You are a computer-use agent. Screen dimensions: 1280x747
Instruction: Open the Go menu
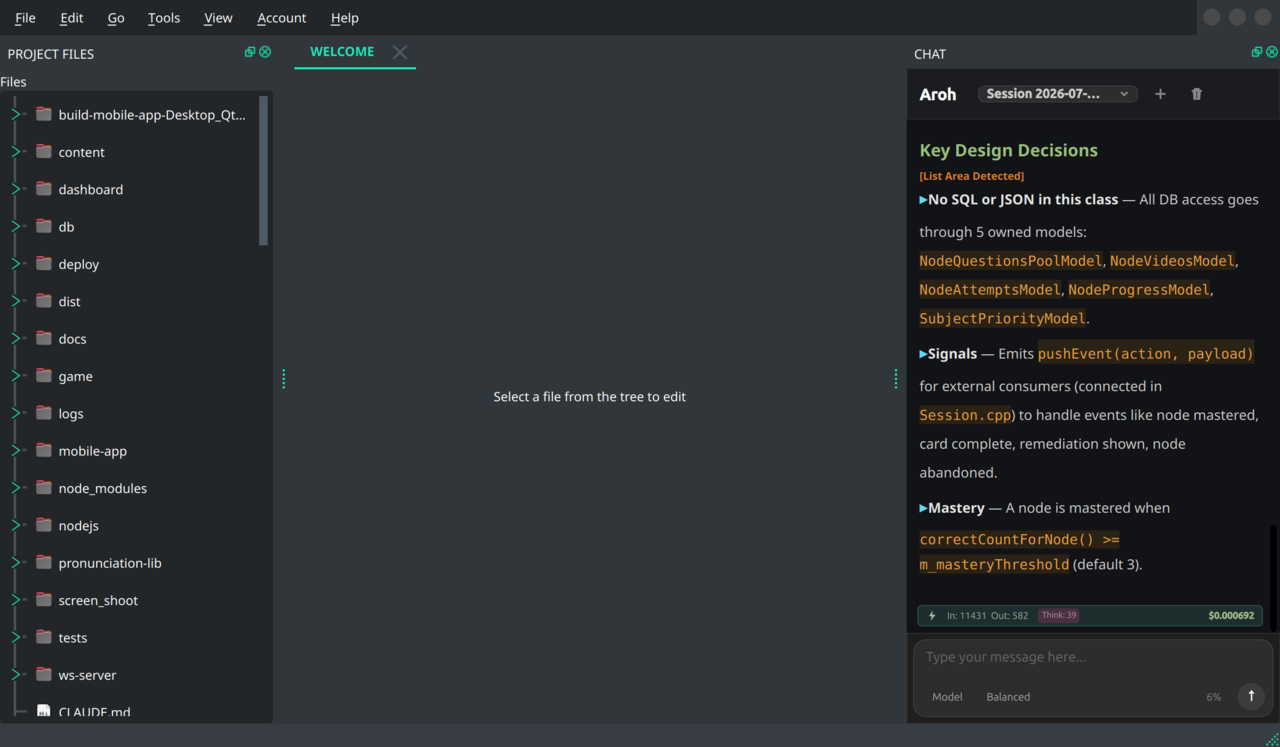(116, 18)
